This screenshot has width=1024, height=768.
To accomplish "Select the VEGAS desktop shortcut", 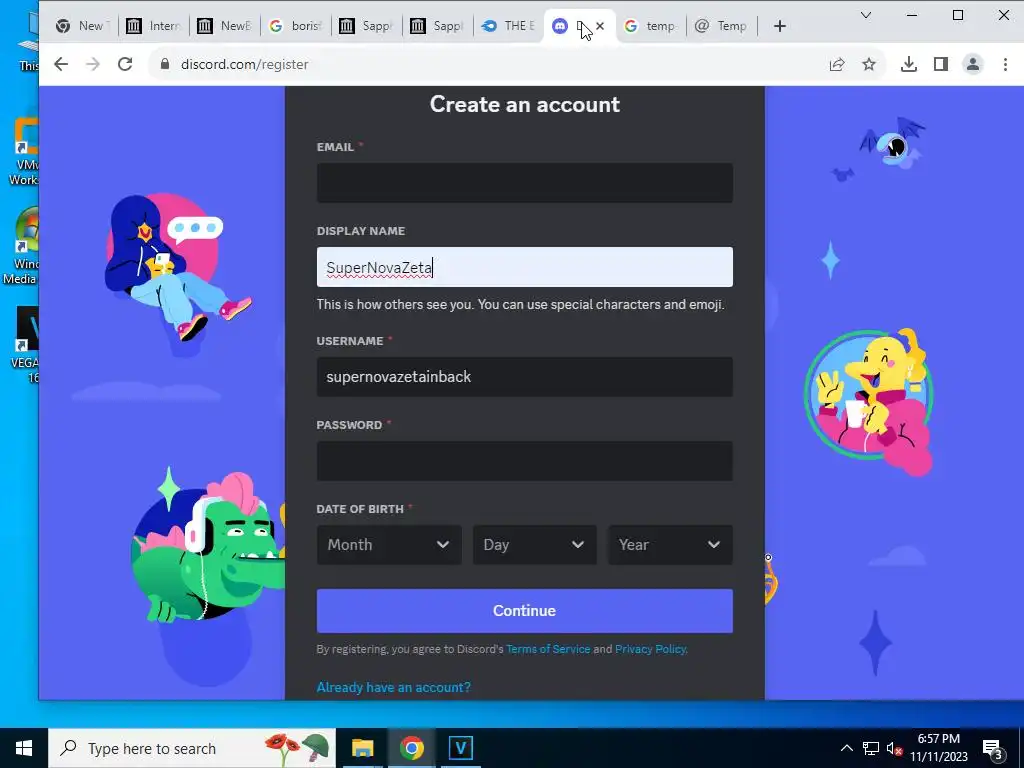I will click(x=25, y=344).
